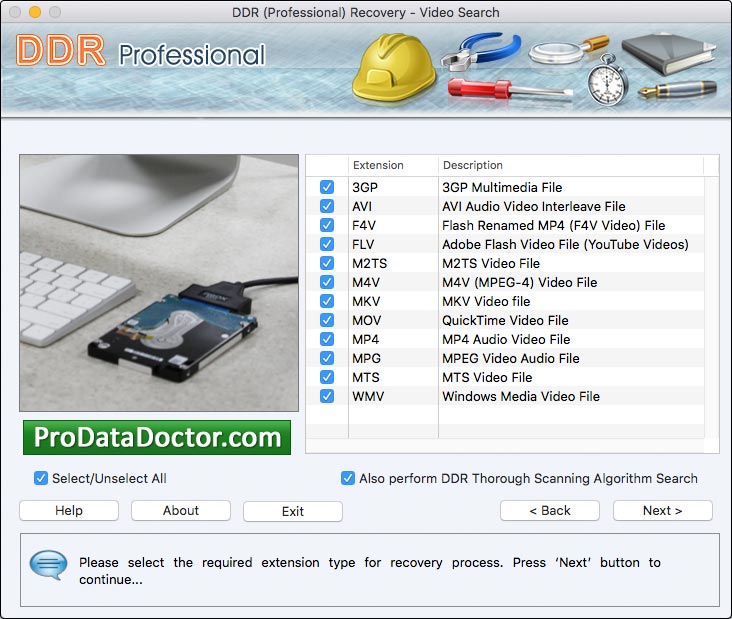Click the red screwdriver icon
The height and width of the screenshot is (619, 732).
tap(509, 89)
